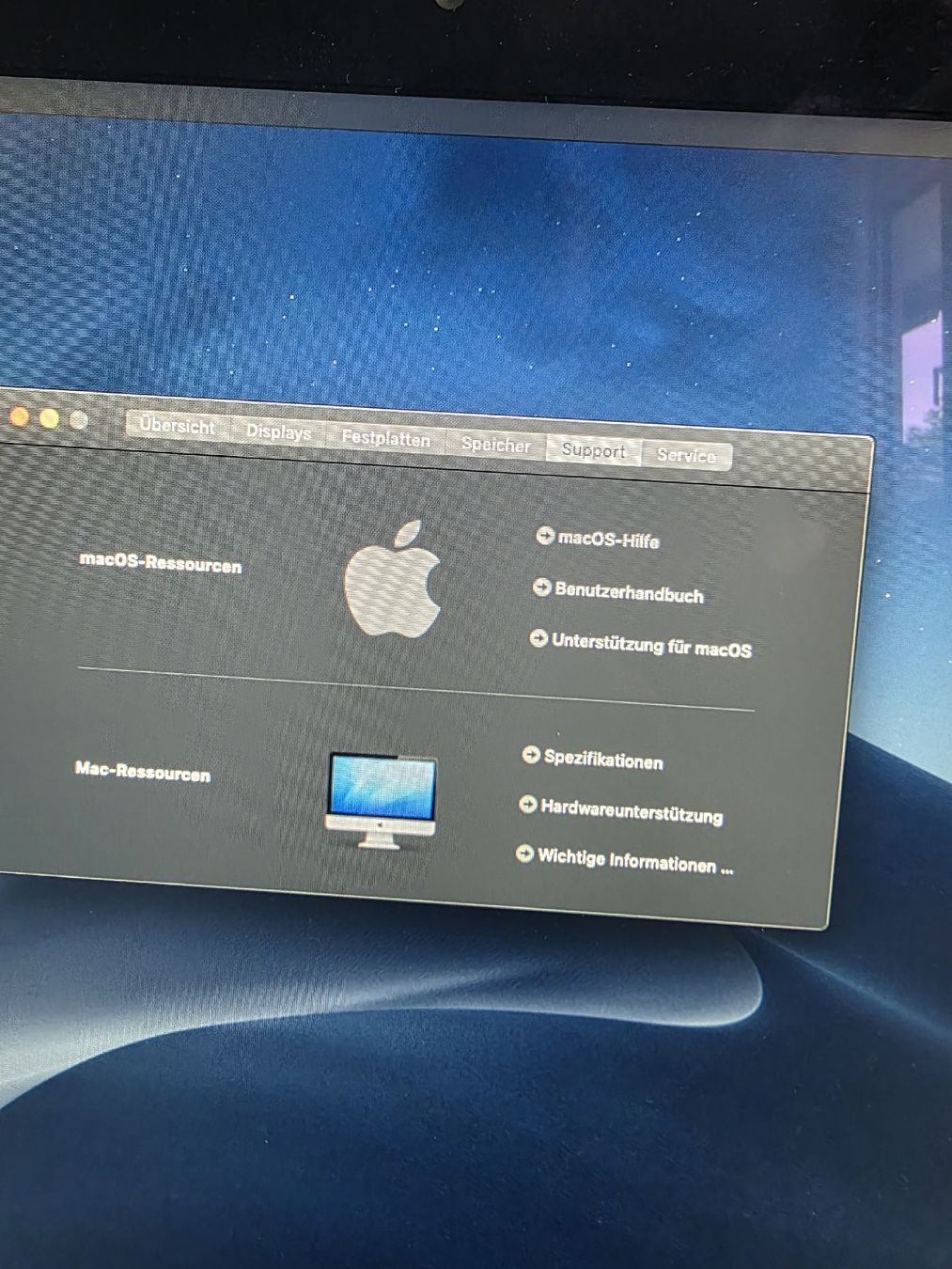Open the Displays tab
The width and height of the screenshot is (952, 1269).
coord(279,432)
